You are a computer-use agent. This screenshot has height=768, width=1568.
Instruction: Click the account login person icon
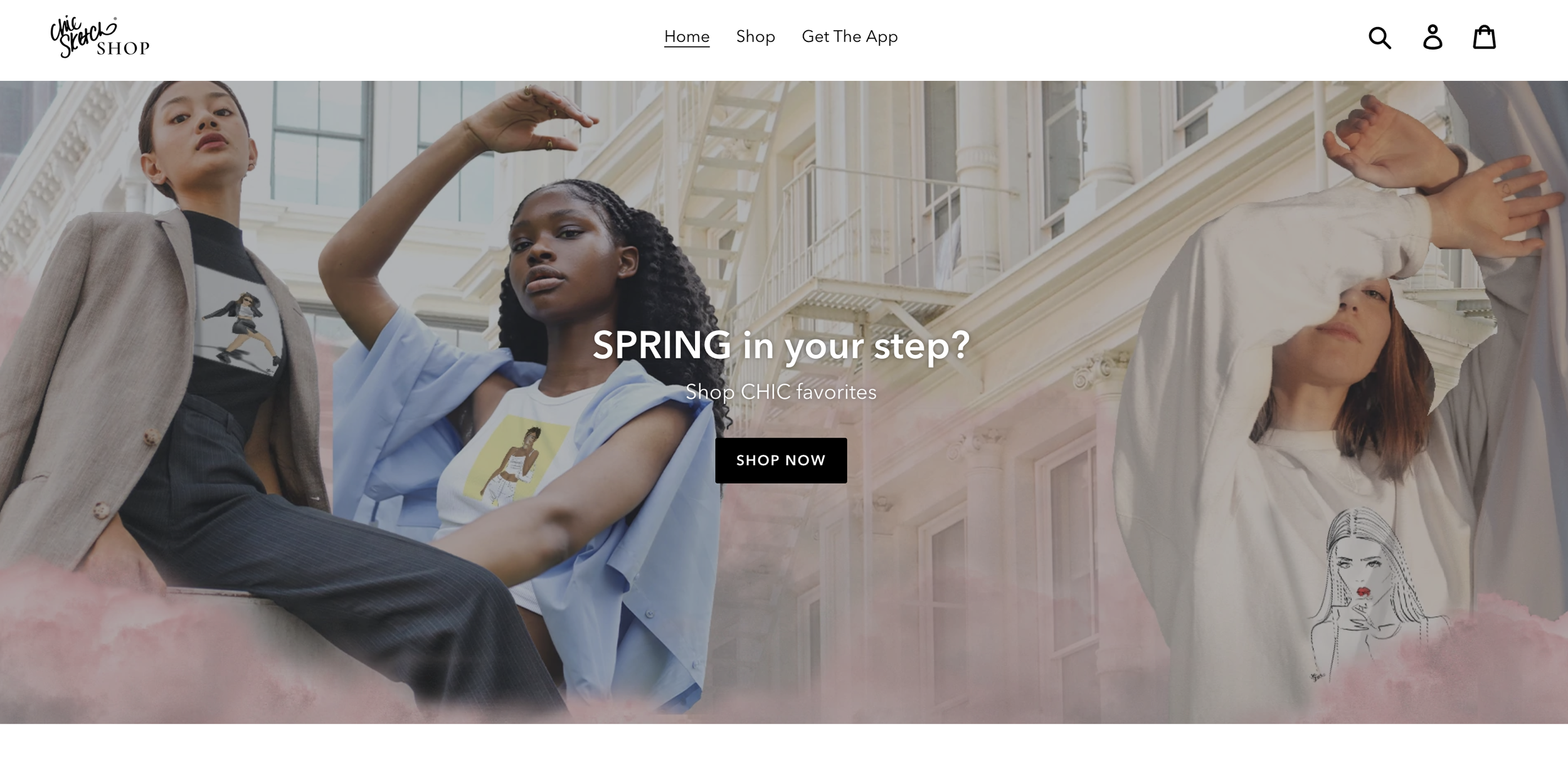pos(1432,37)
